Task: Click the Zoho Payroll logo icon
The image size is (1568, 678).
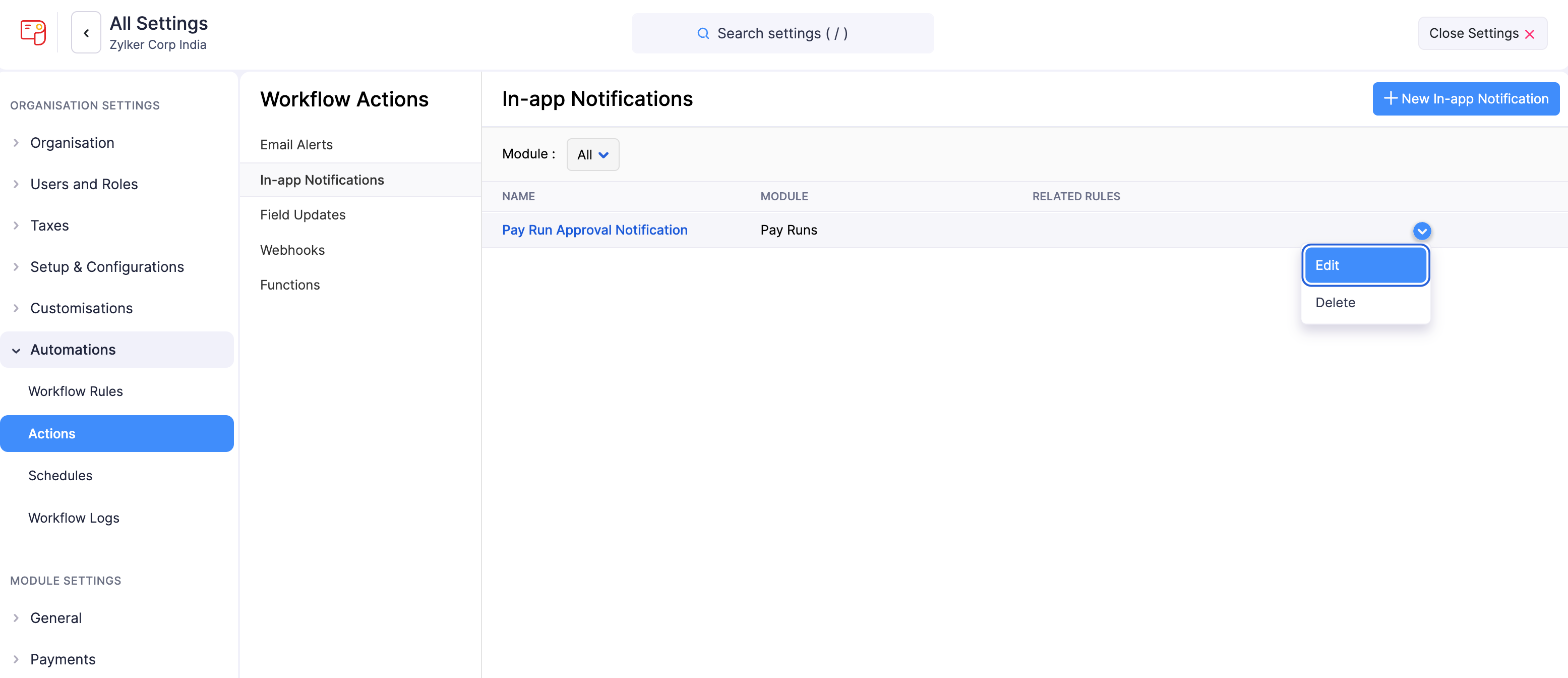Action: click(33, 32)
